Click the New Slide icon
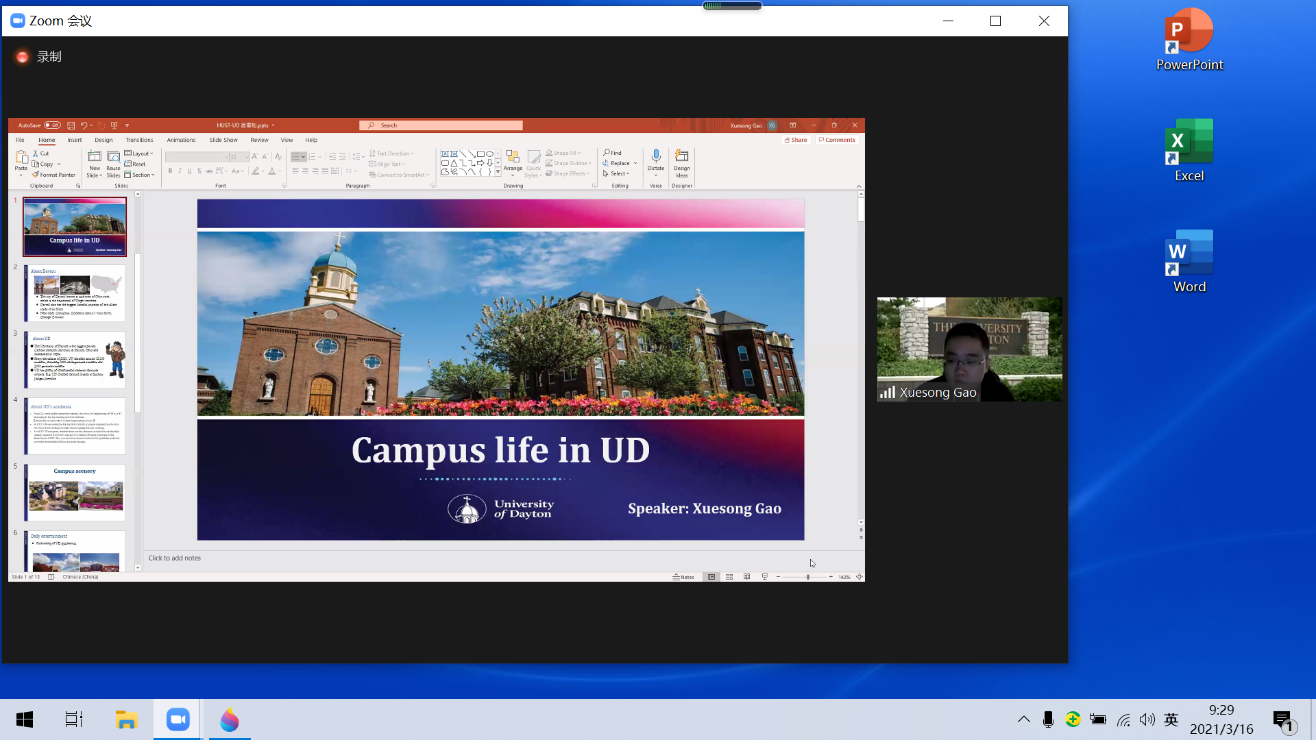Screen dimensions: 1316x740 94,156
